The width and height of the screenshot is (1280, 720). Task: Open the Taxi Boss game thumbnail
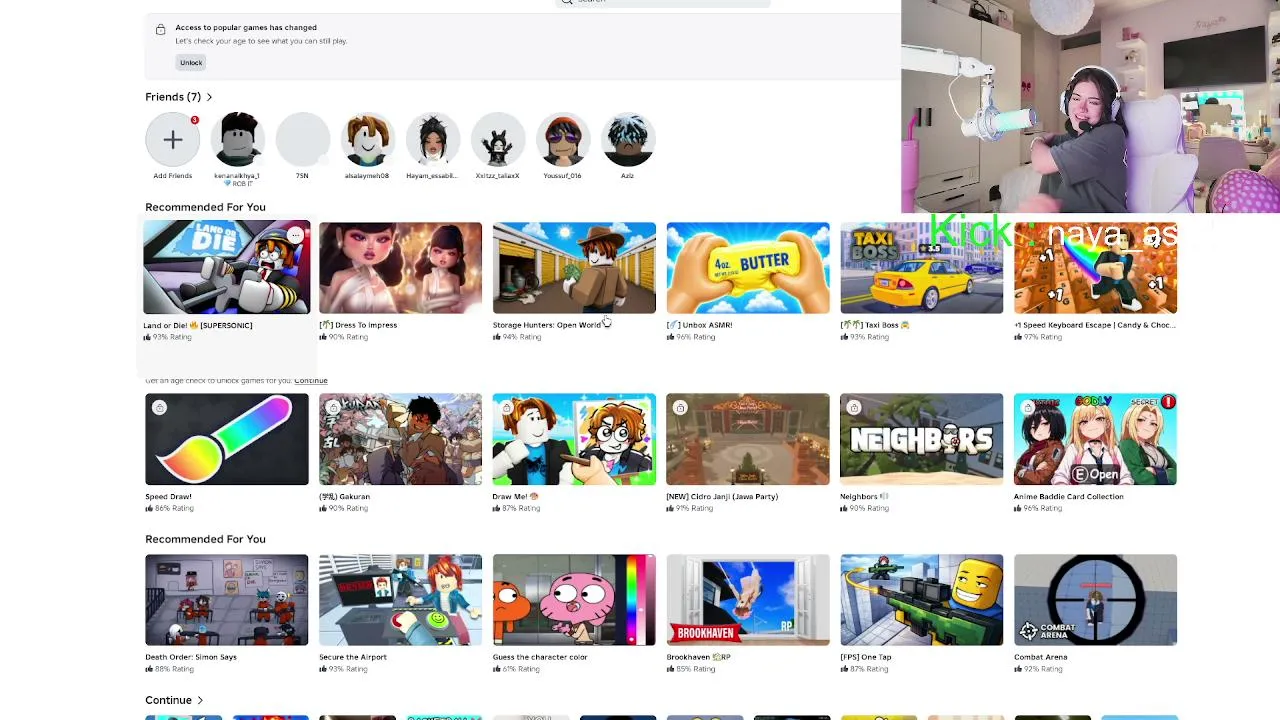pos(922,268)
